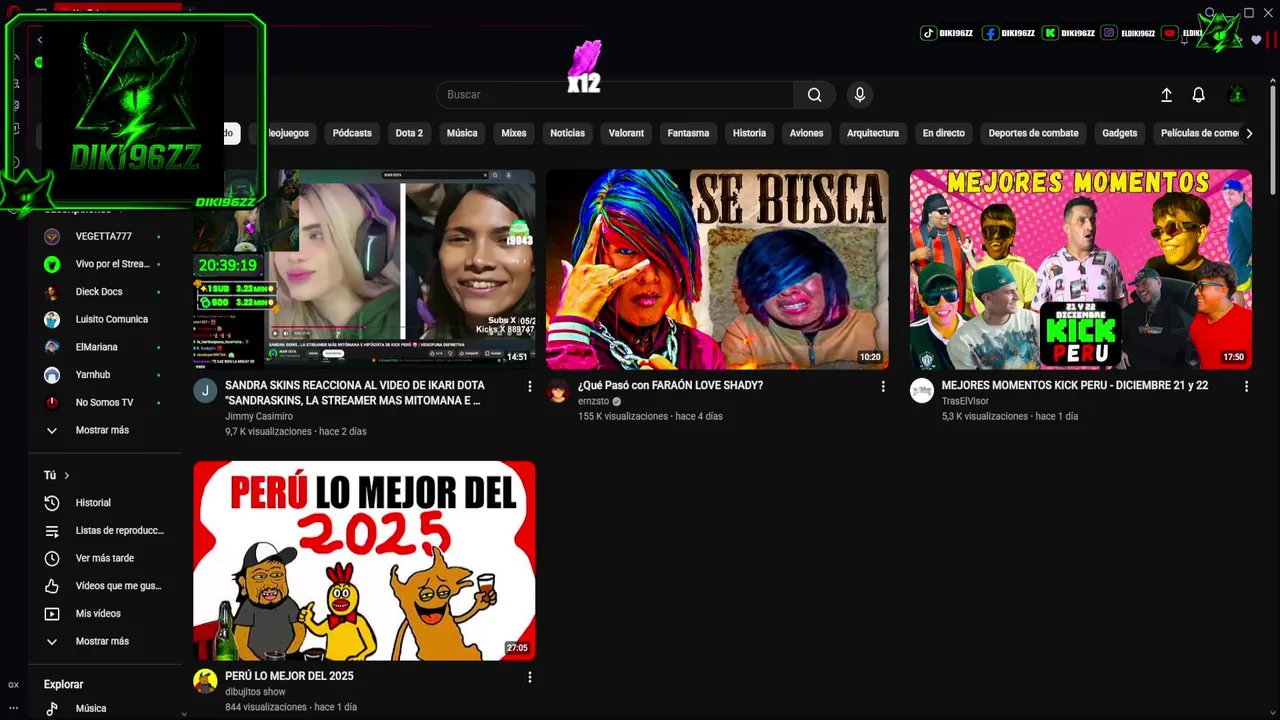The image size is (1280, 720).
Task: Open the YouTube account avatar menu
Action: 1237,95
